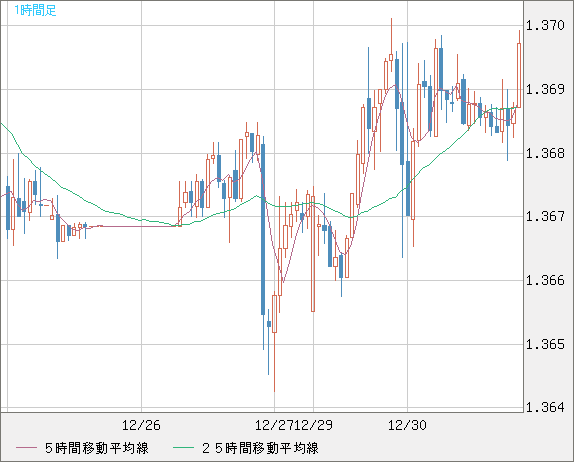Click the 12/30 date axis label

coord(407,425)
